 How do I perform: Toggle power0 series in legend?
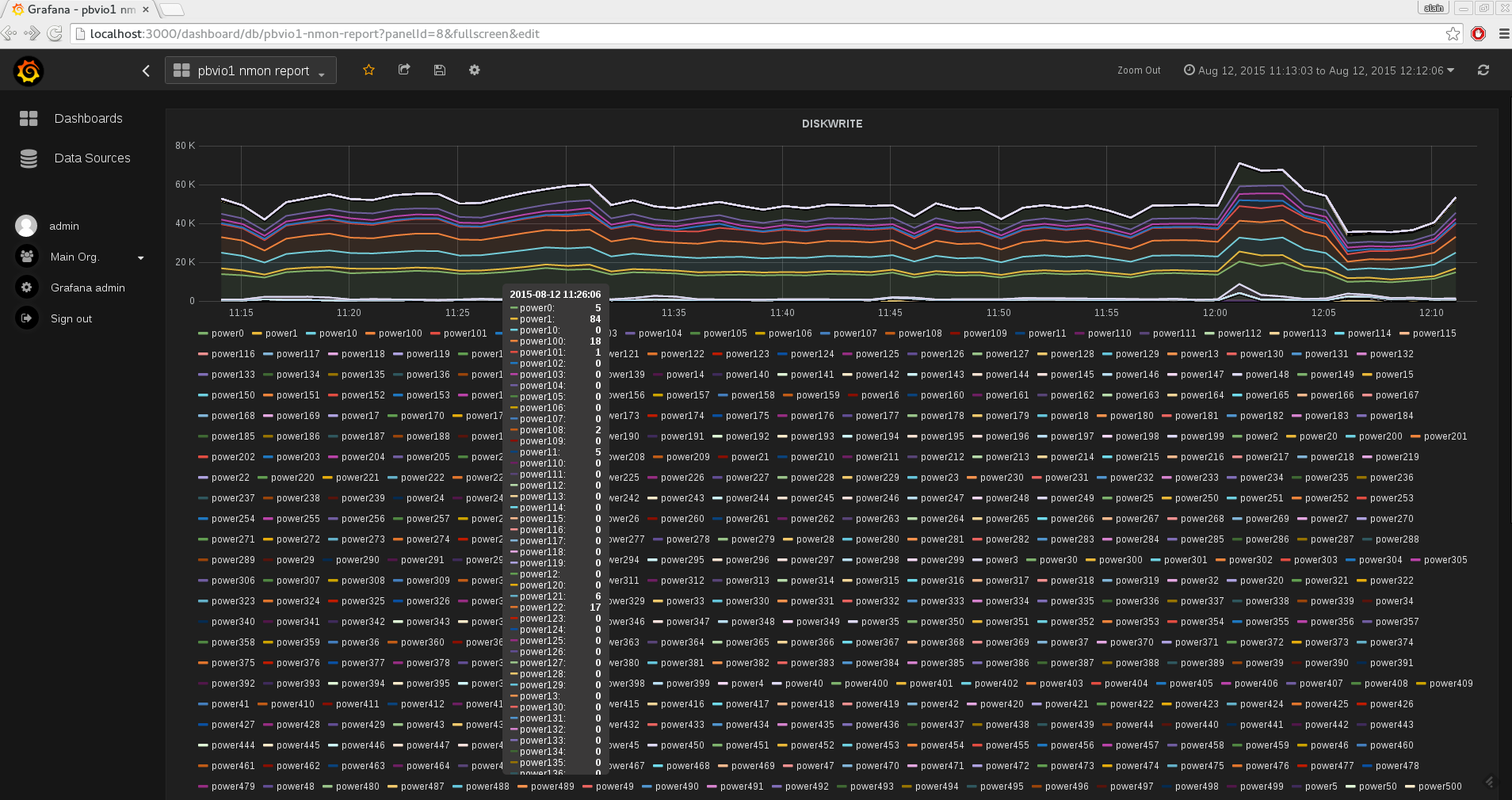tap(227, 333)
